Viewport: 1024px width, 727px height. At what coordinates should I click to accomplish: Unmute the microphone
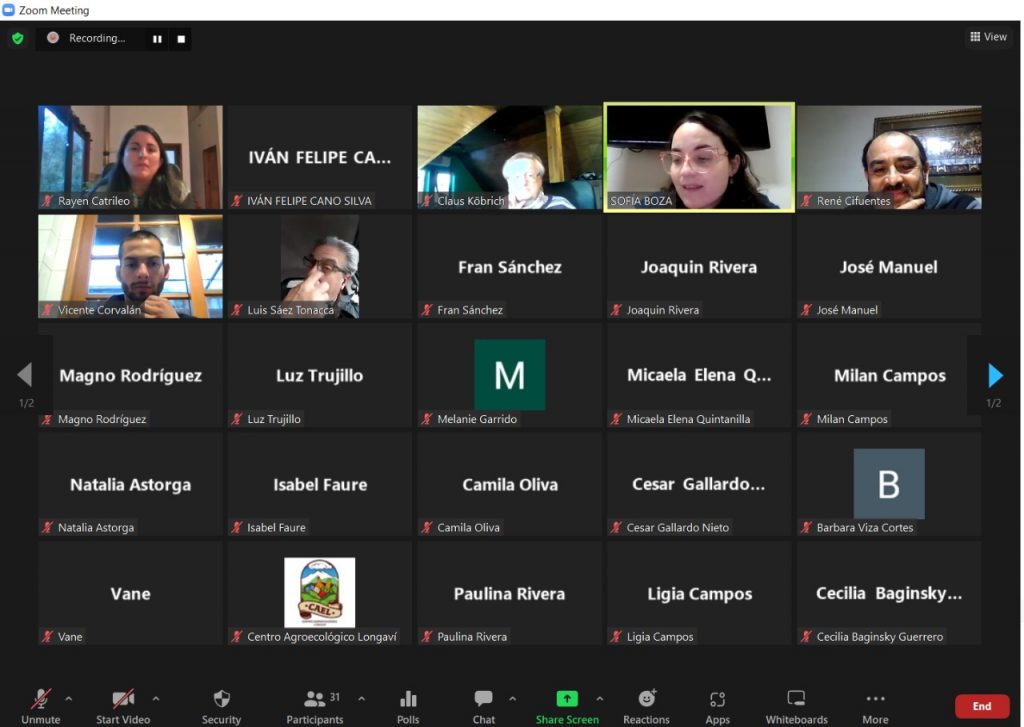(x=41, y=704)
